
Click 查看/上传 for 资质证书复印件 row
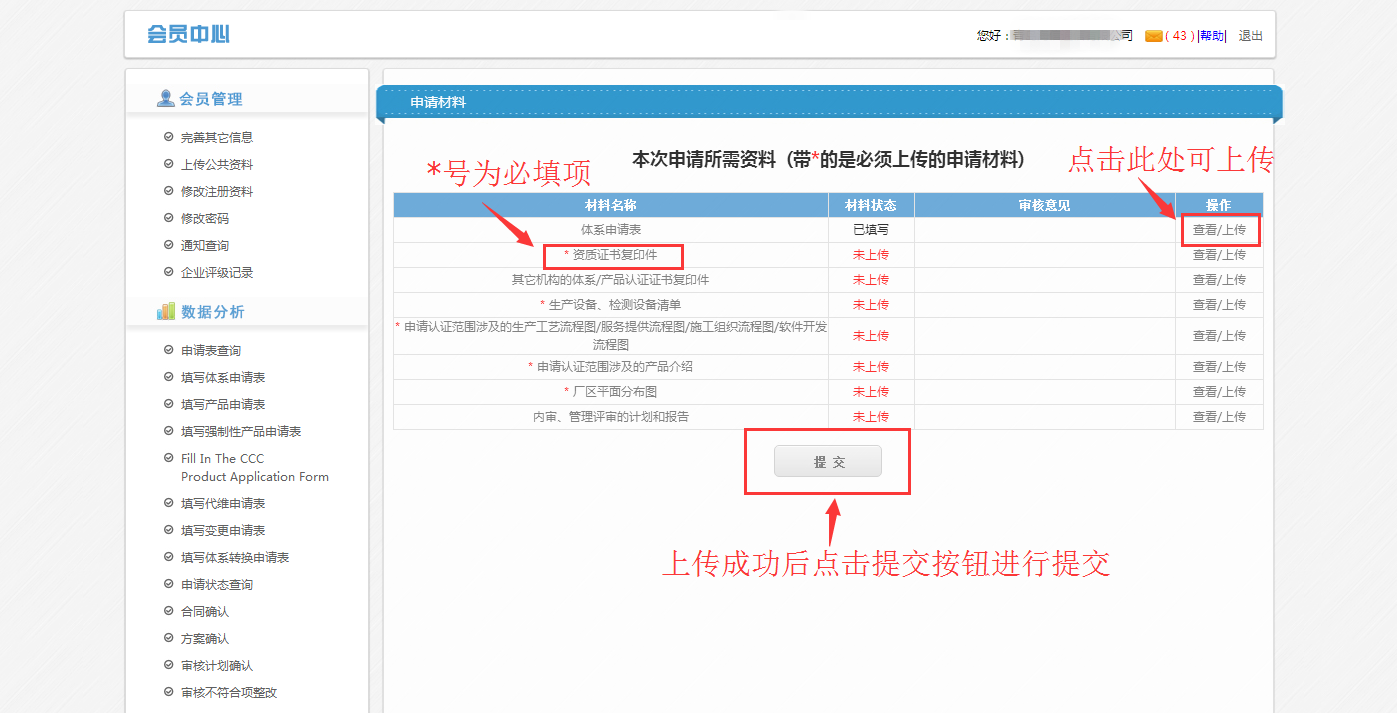click(x=1219, y=255)
